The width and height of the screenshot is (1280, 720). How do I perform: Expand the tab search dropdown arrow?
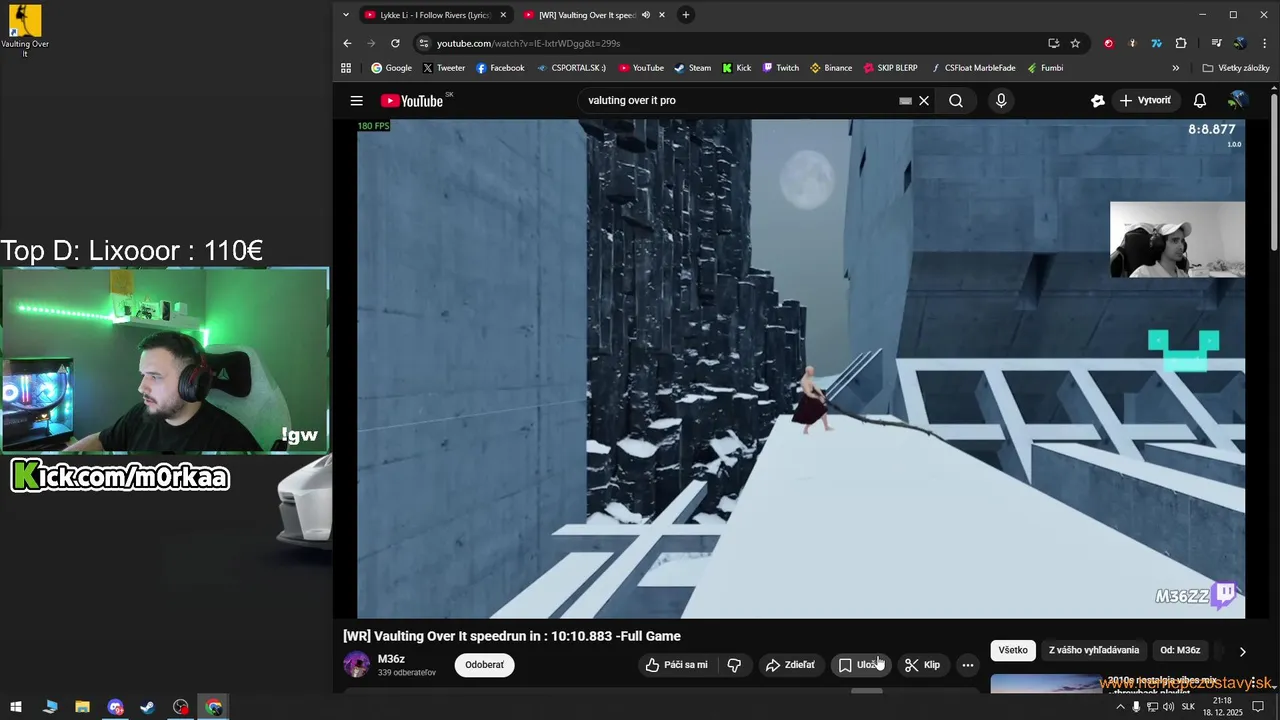345,14
